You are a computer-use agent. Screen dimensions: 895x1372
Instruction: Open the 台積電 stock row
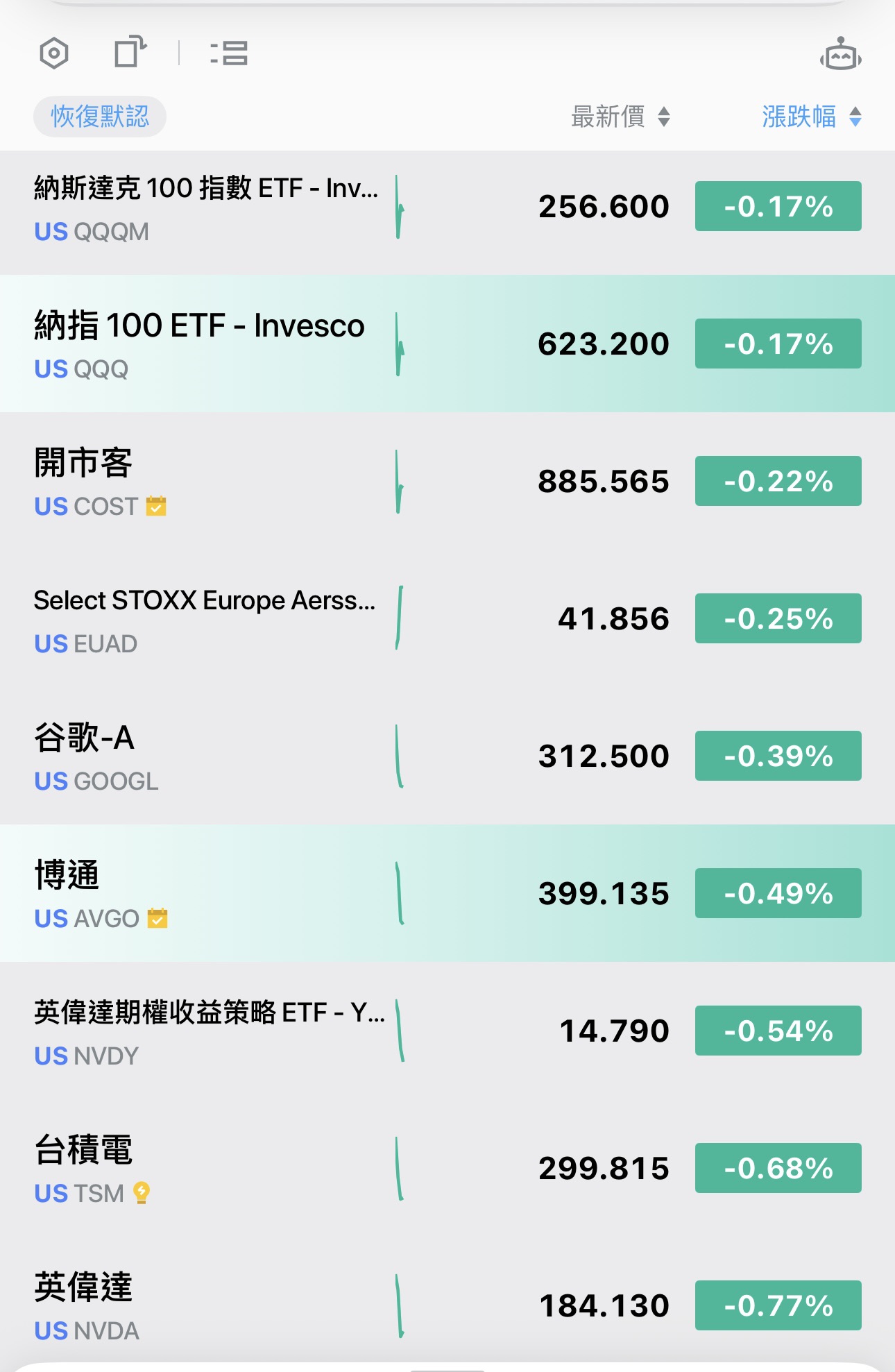[x=208, y=1168]
